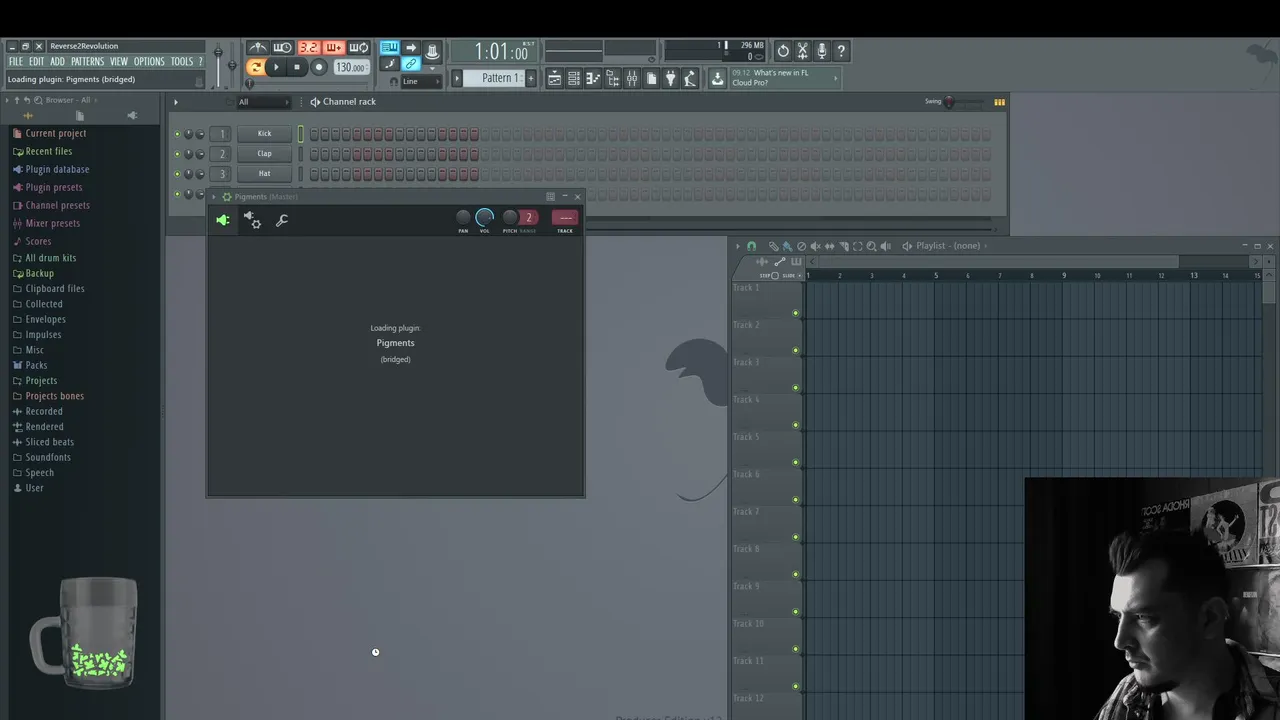The height and width of the screenshot is (720, 1280).
Task: Open the View playlist toolbar icon
Action: click(x=555, y=78)
